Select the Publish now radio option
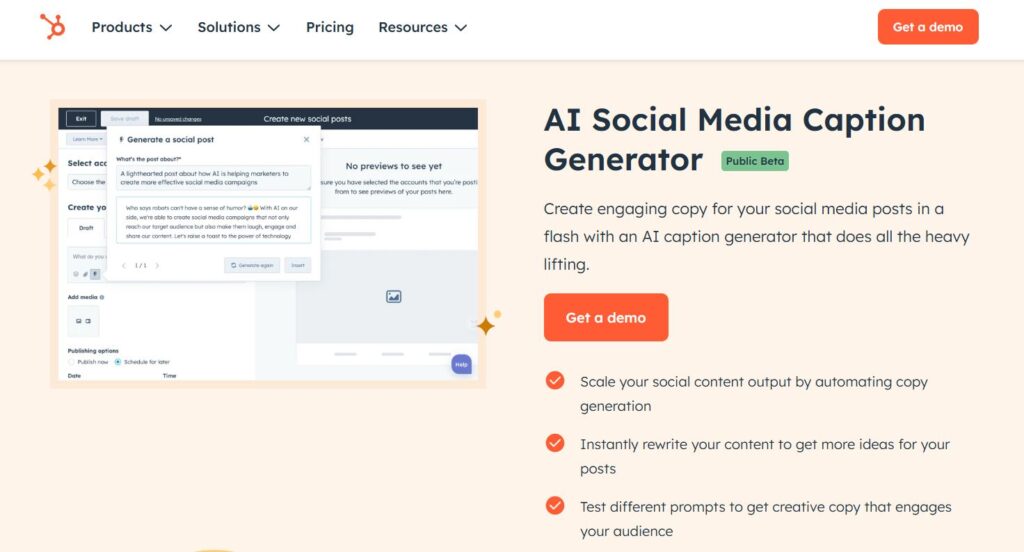1024x552 pixels. click(72, 361)
